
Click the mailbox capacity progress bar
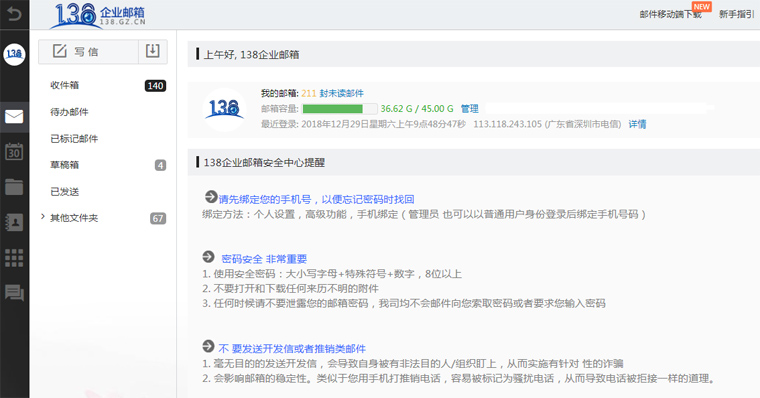340,109
